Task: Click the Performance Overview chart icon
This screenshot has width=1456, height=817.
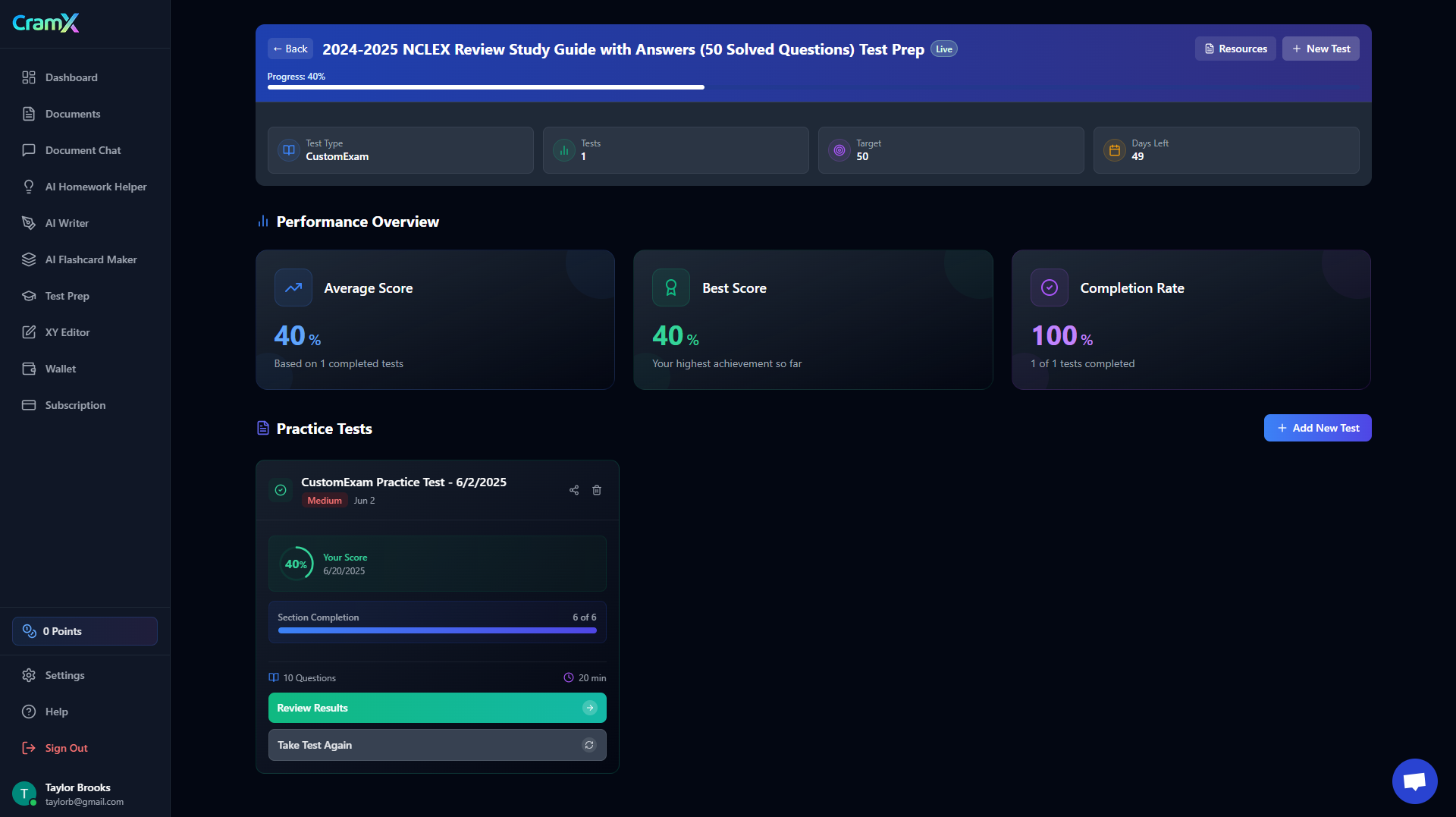Action: 263,222
